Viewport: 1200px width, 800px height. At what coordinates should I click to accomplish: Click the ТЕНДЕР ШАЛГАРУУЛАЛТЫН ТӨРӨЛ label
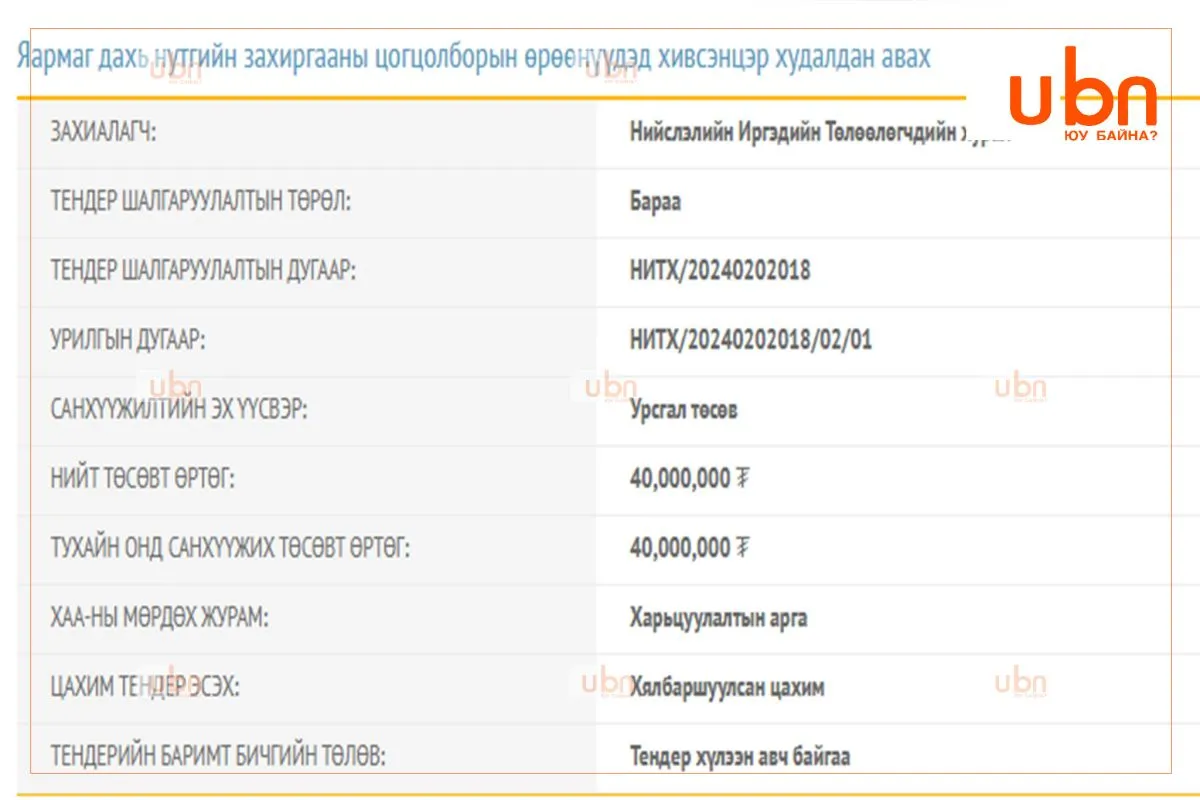pos(201,202)
